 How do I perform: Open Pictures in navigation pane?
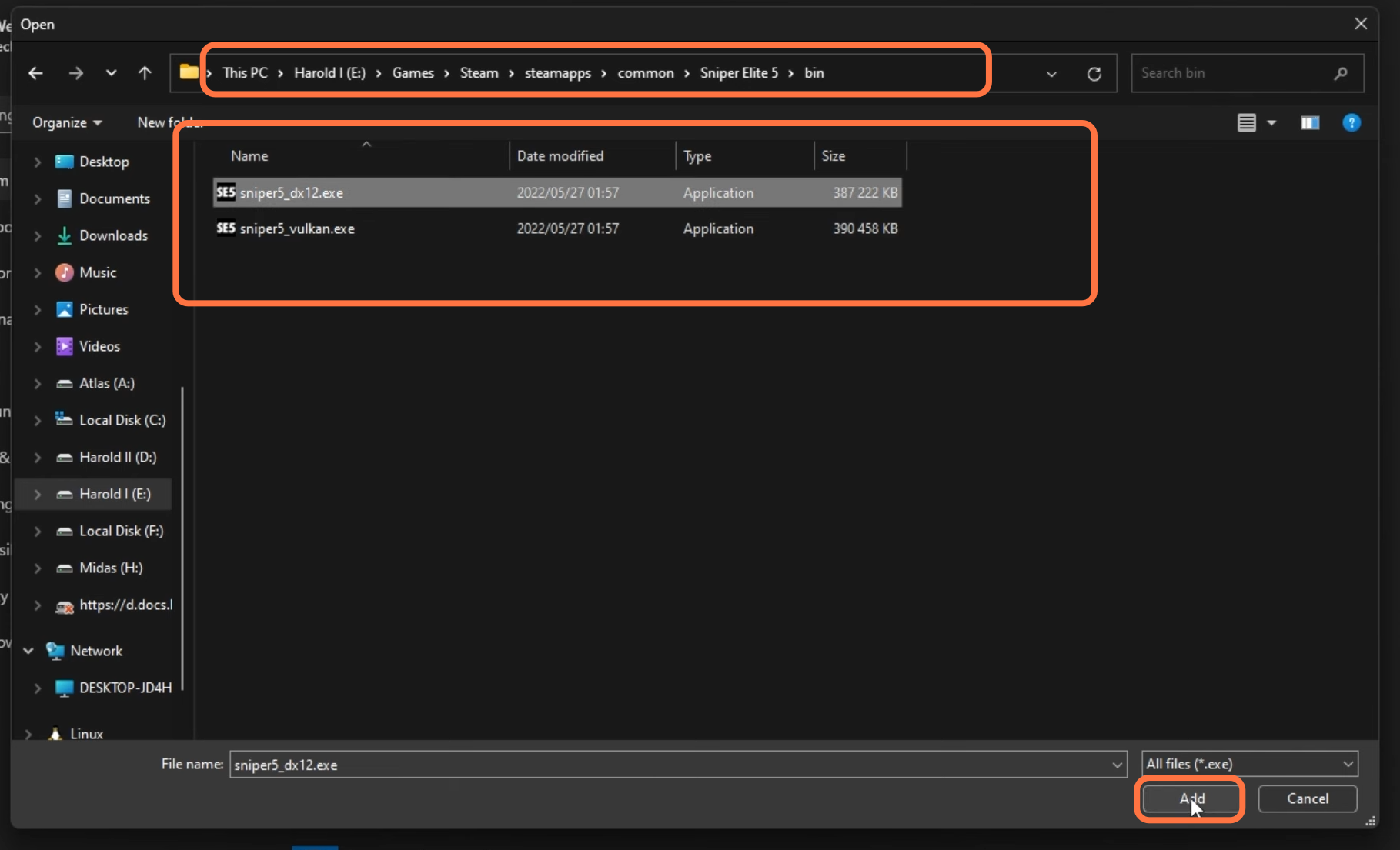[x=103, y=309]
